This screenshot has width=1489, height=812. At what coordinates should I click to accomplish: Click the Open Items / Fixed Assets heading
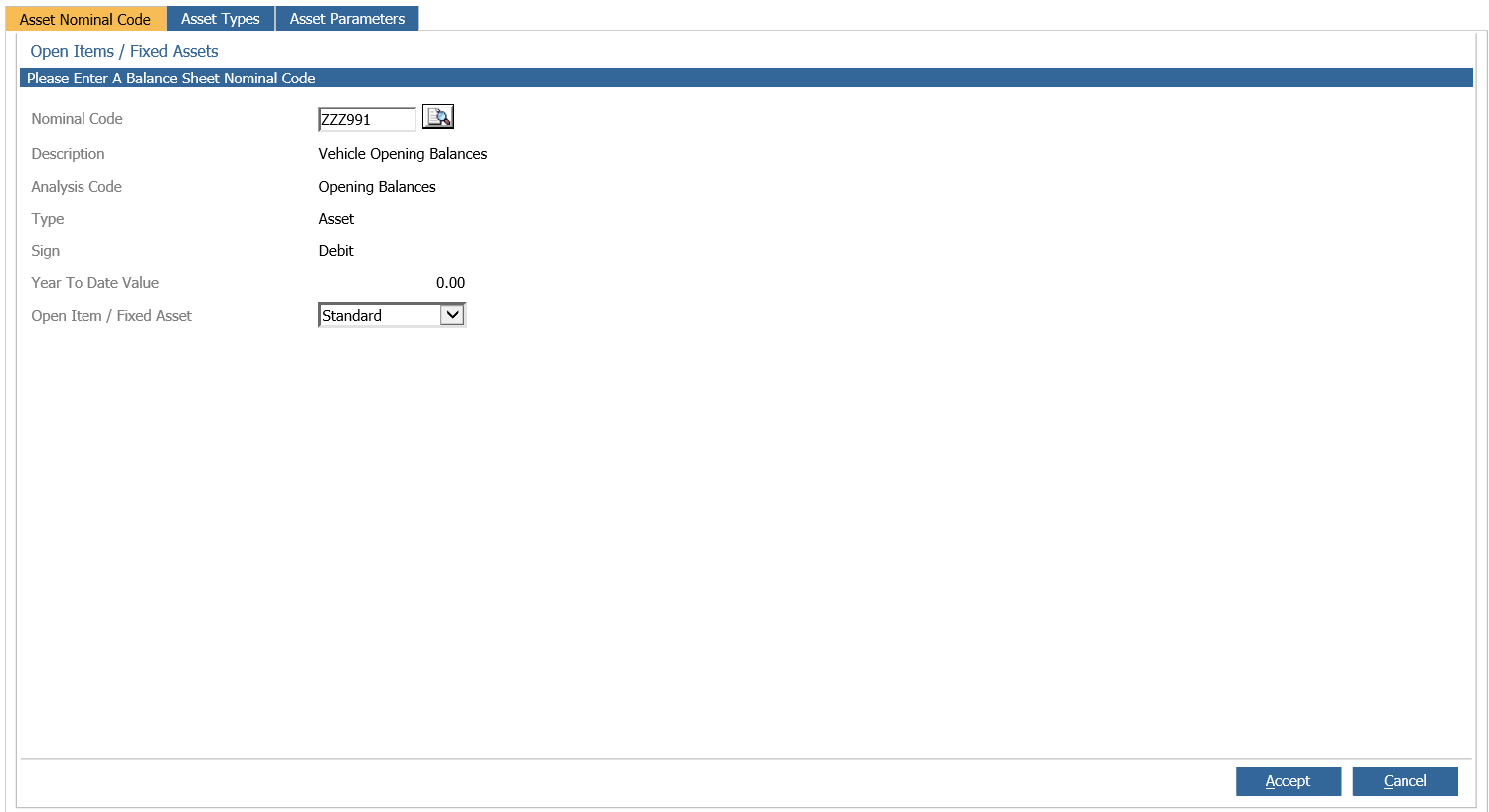124,51
